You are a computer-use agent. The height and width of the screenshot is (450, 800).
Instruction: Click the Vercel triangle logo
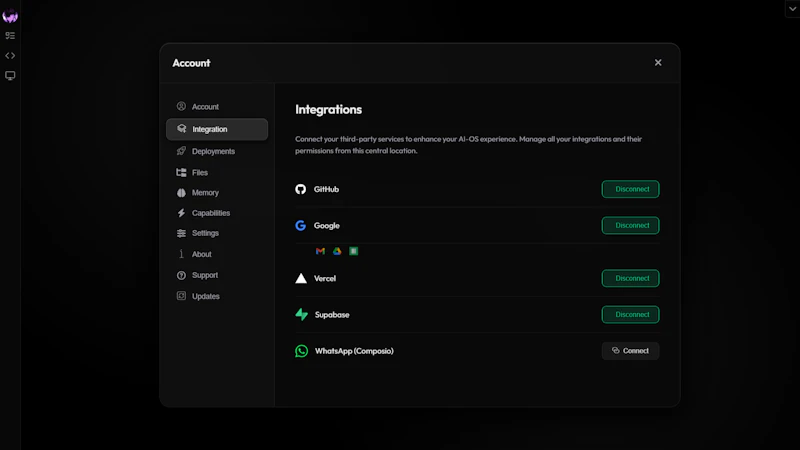(x=301, y=278)
